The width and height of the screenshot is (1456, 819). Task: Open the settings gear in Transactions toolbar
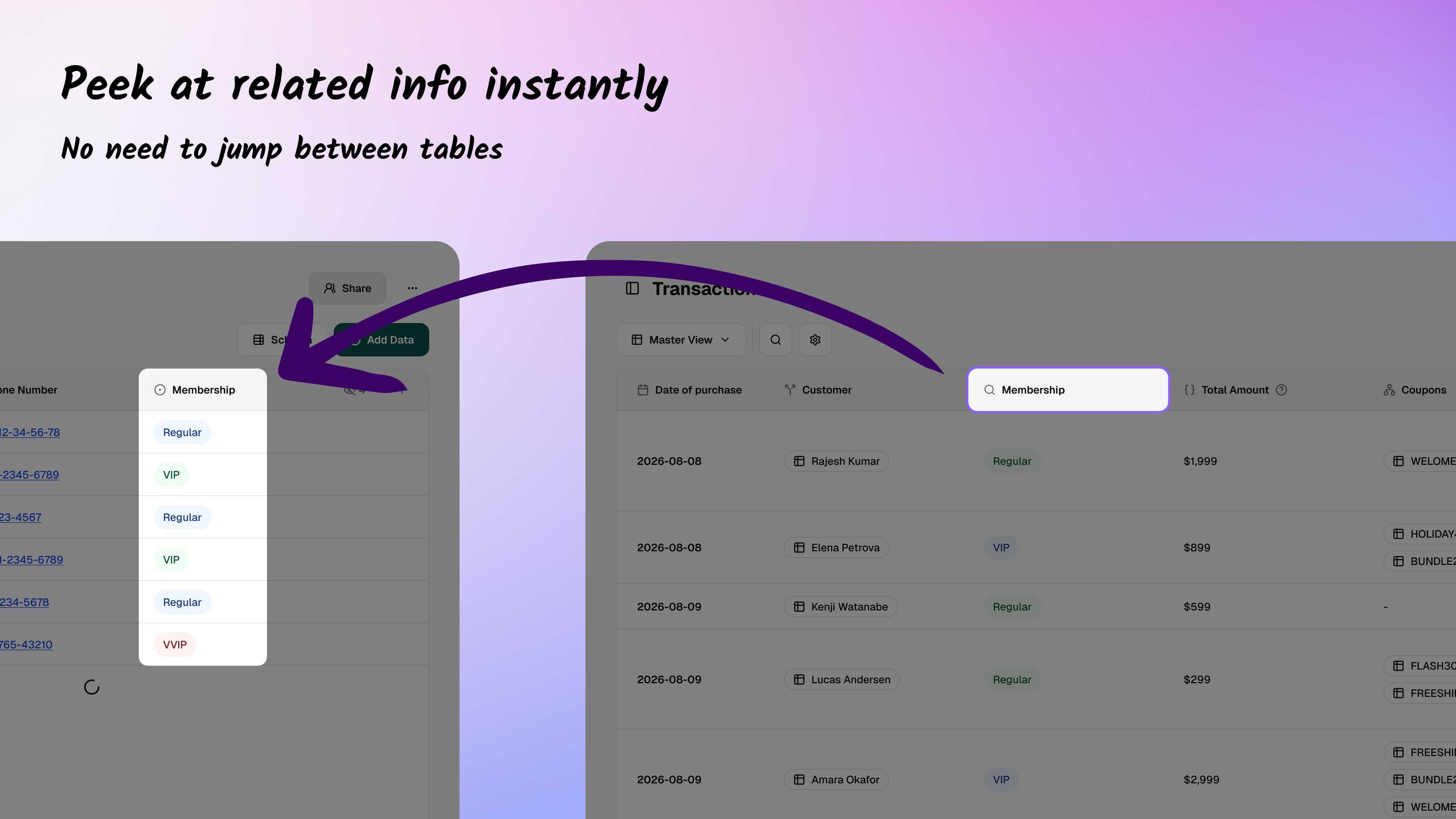coord(815,340)
